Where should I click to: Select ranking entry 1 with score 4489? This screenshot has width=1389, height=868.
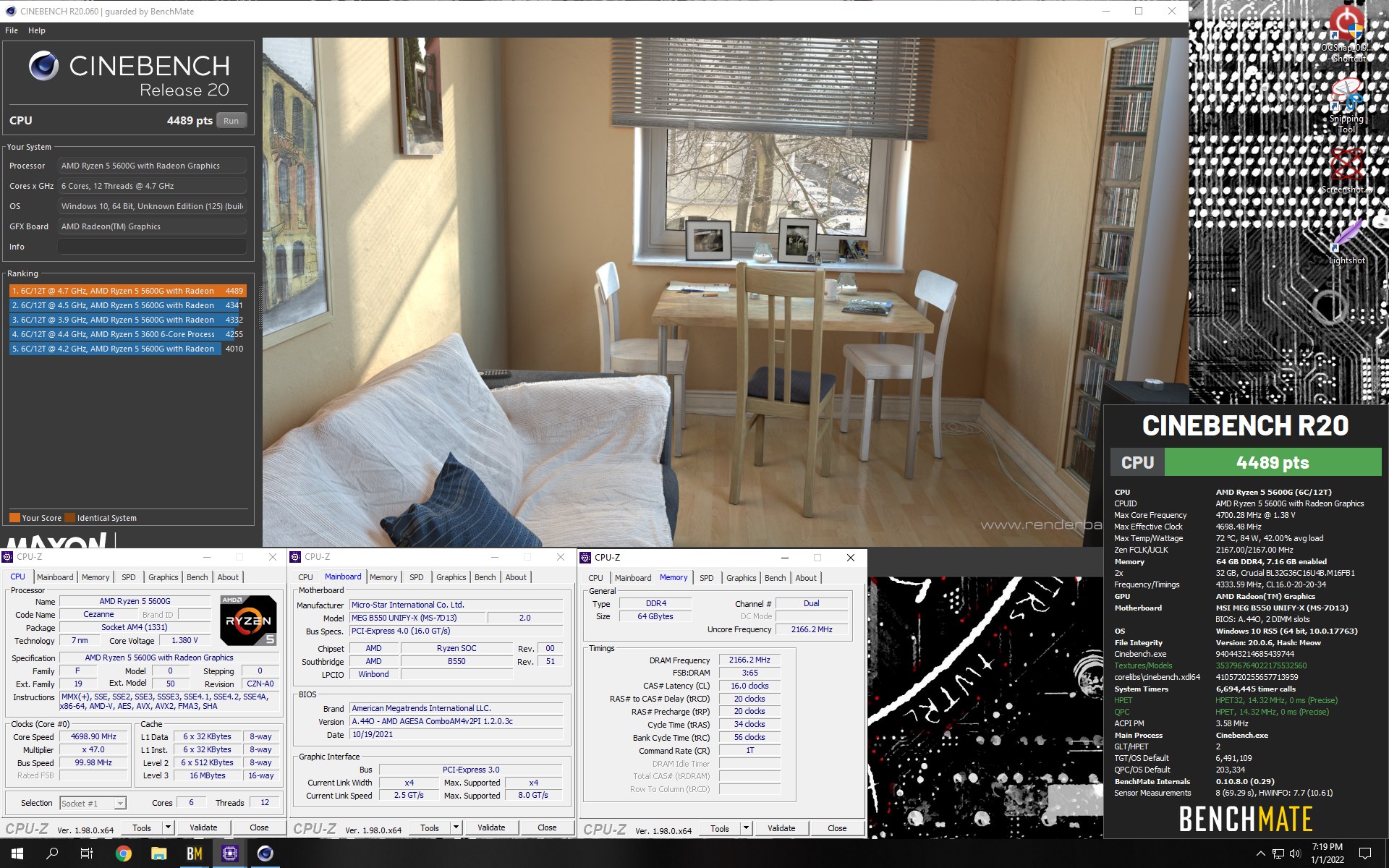pos(127,291)
